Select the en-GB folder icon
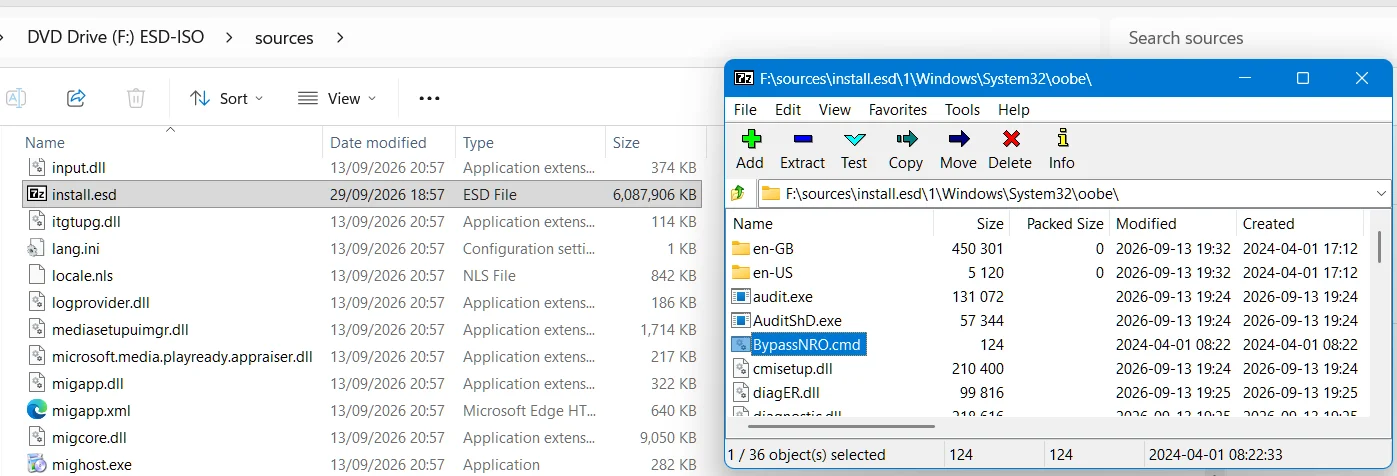 (741, 248)
